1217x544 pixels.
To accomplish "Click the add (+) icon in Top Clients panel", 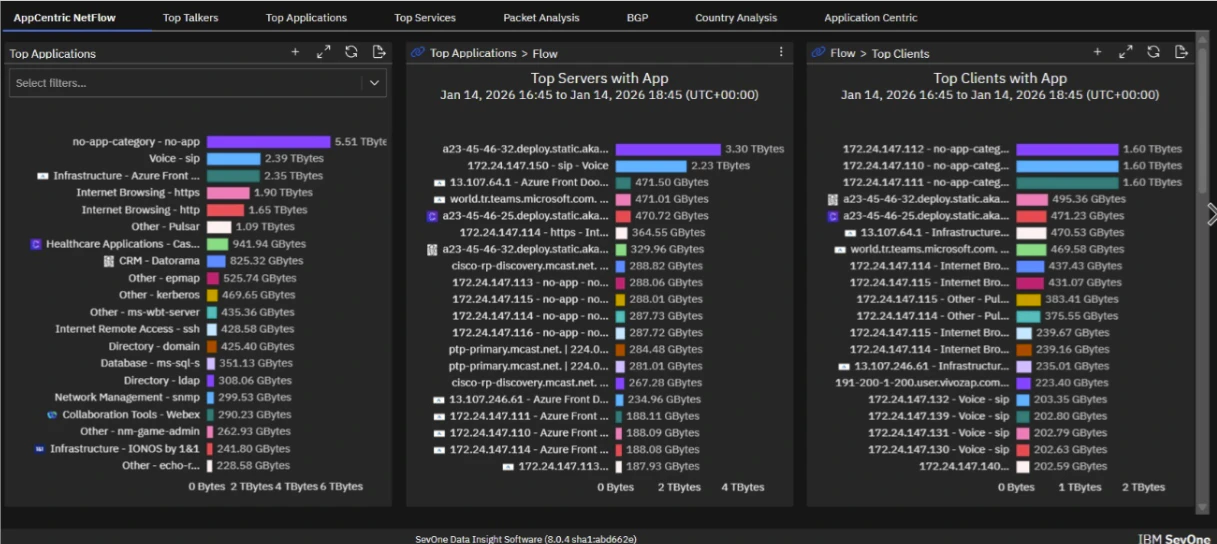I will [x=1097, y=52].
